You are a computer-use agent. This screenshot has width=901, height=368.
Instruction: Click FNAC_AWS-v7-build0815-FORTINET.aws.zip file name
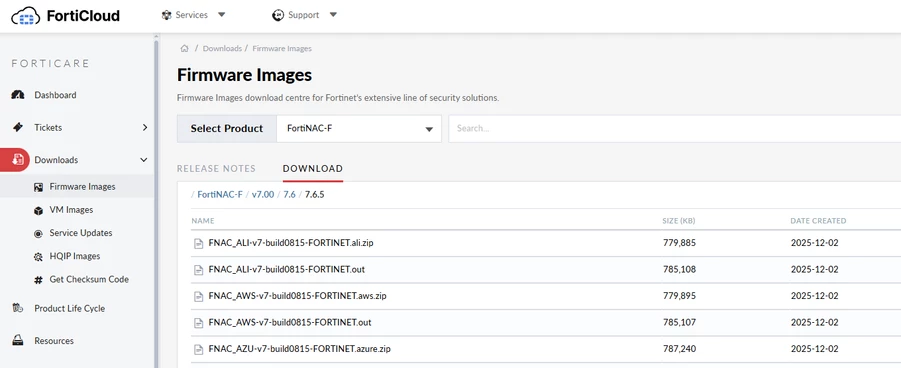pos(297,296)
